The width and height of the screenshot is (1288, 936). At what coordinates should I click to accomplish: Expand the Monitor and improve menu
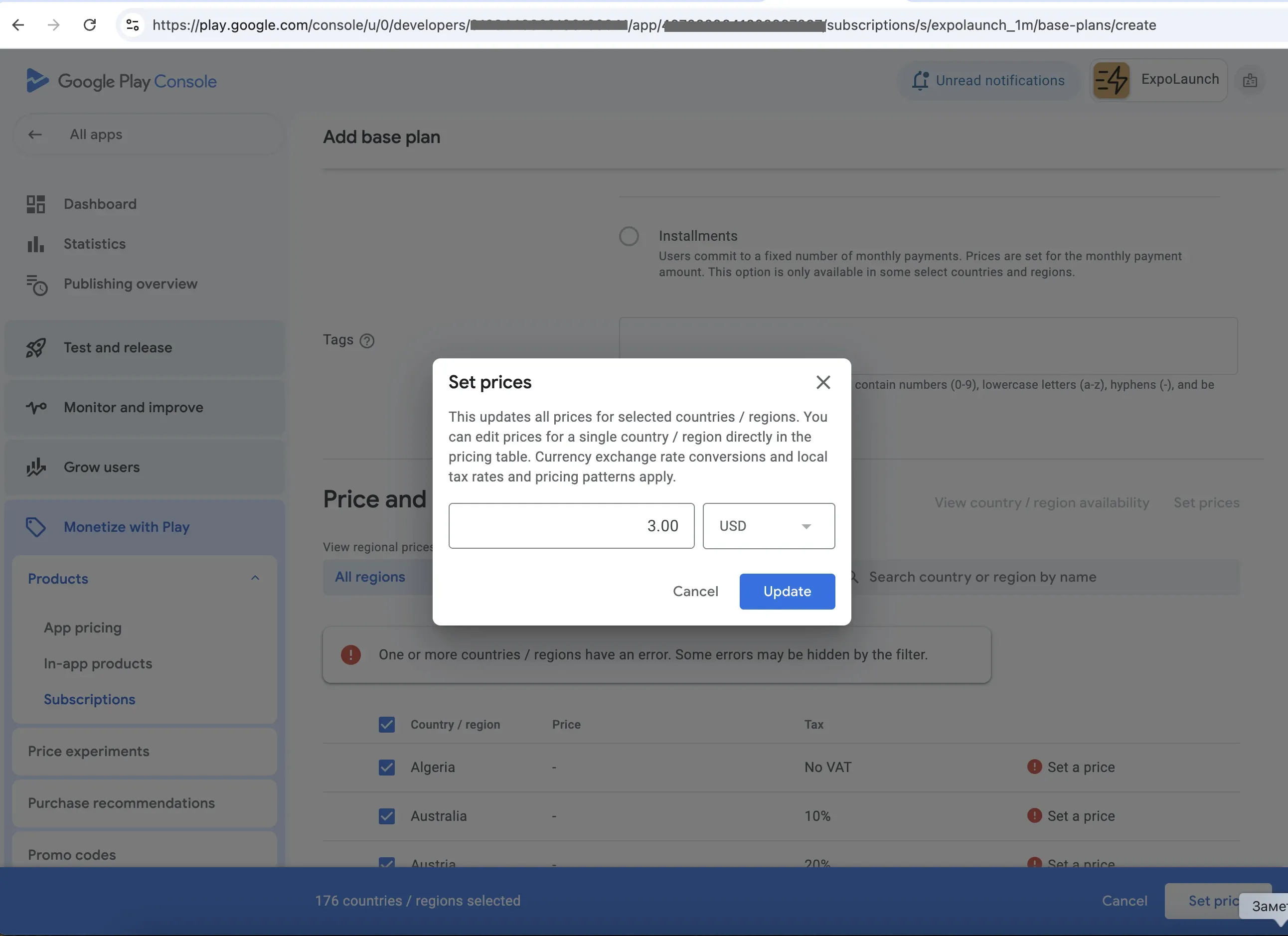145,407
